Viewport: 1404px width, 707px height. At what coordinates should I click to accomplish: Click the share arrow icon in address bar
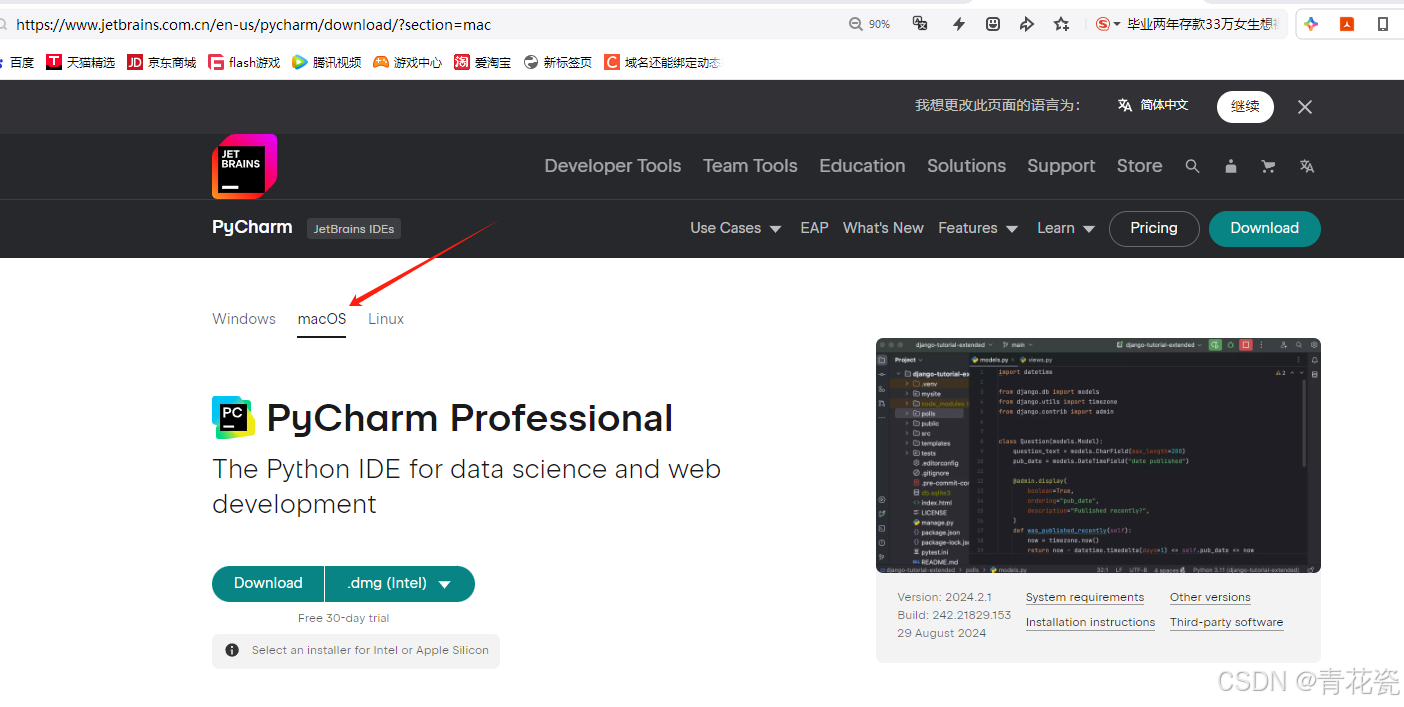pos(1026,24)
